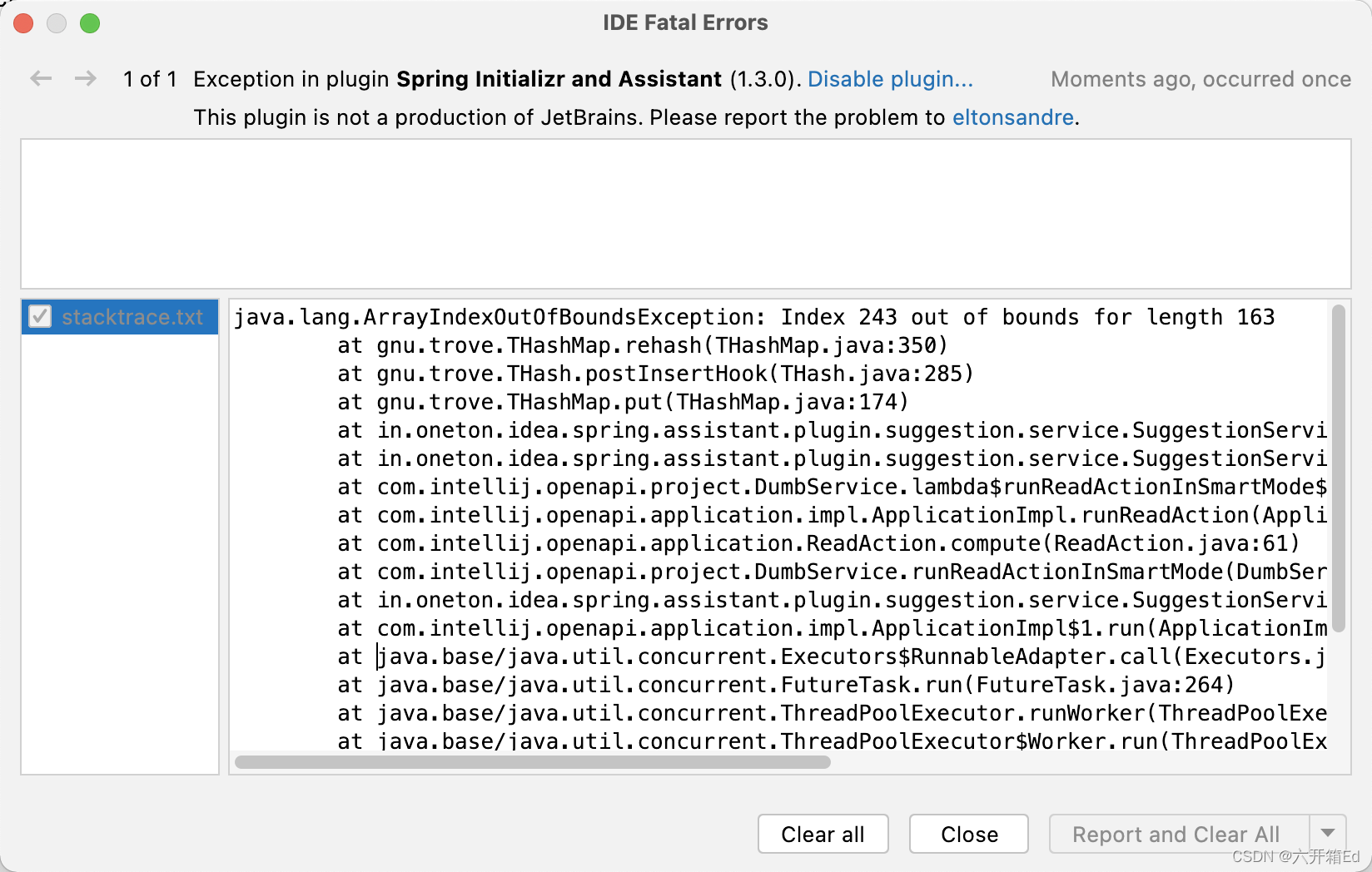
Task: Click the green maximize window button
Action: 90,23
